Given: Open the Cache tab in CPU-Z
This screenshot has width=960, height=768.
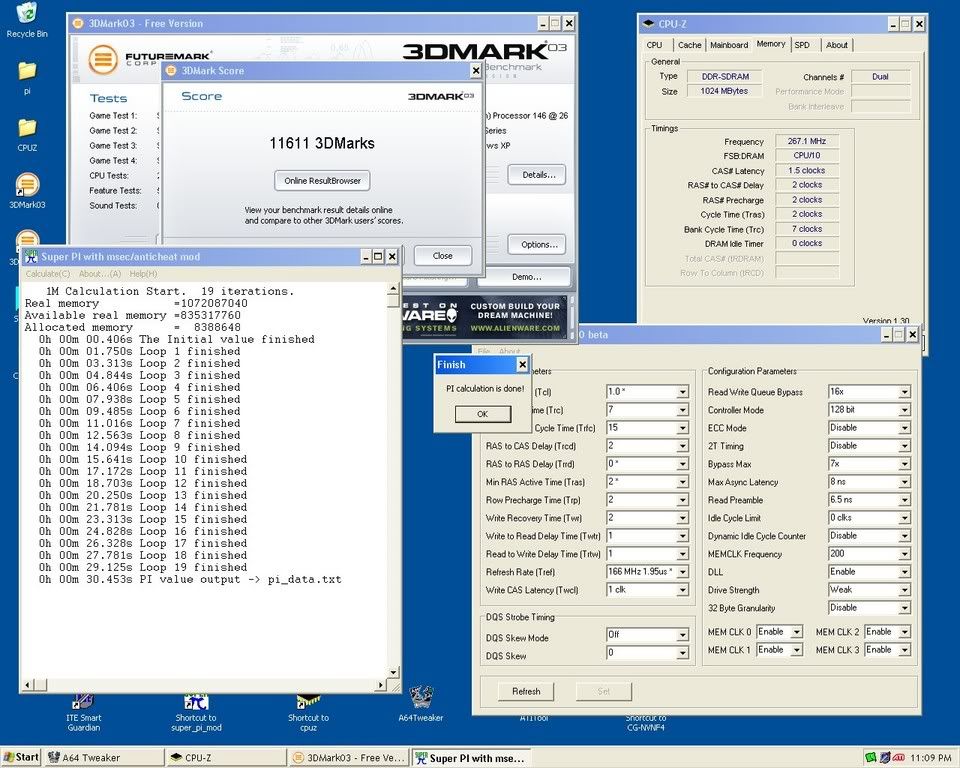Looking at the screenshot, I should 689,45.
